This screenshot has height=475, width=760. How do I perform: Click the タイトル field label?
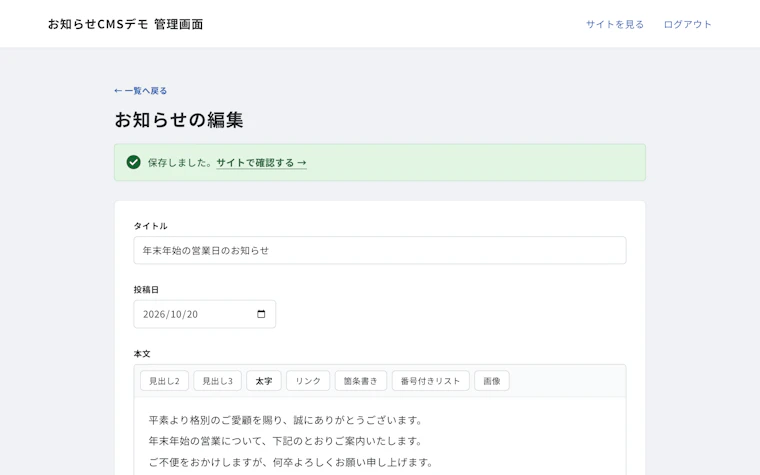point(151,226)
